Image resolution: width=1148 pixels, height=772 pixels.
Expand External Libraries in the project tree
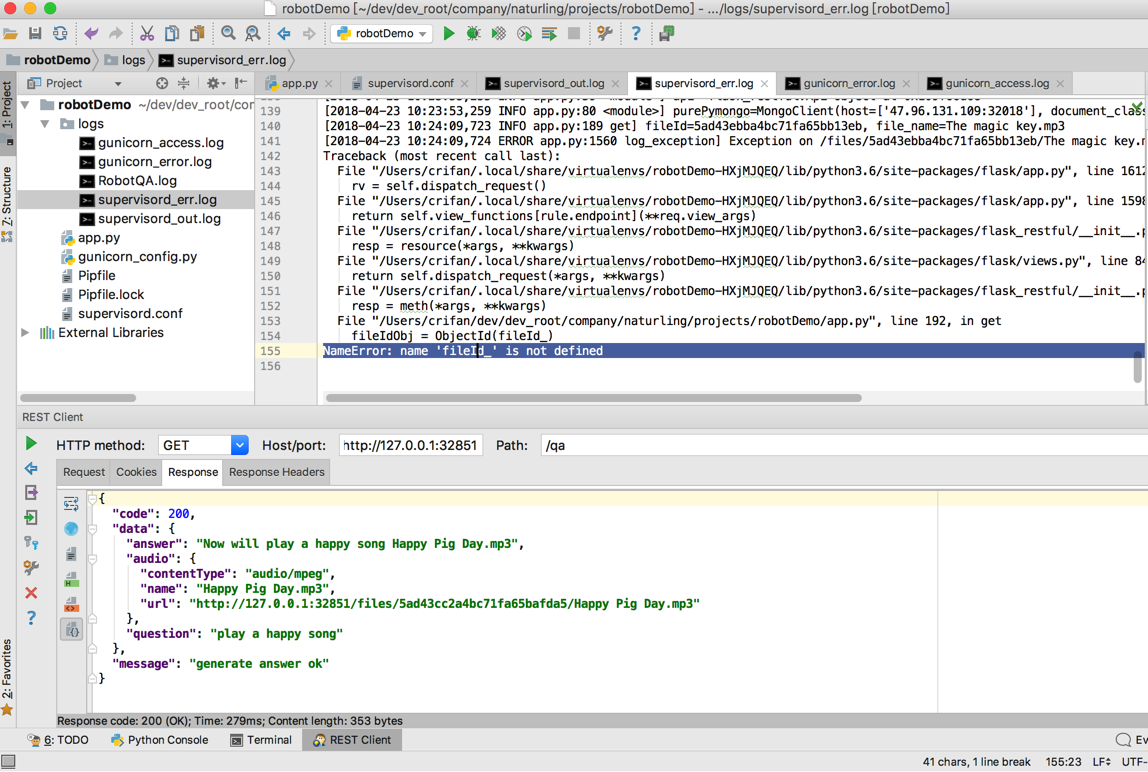tap(26, 333)
